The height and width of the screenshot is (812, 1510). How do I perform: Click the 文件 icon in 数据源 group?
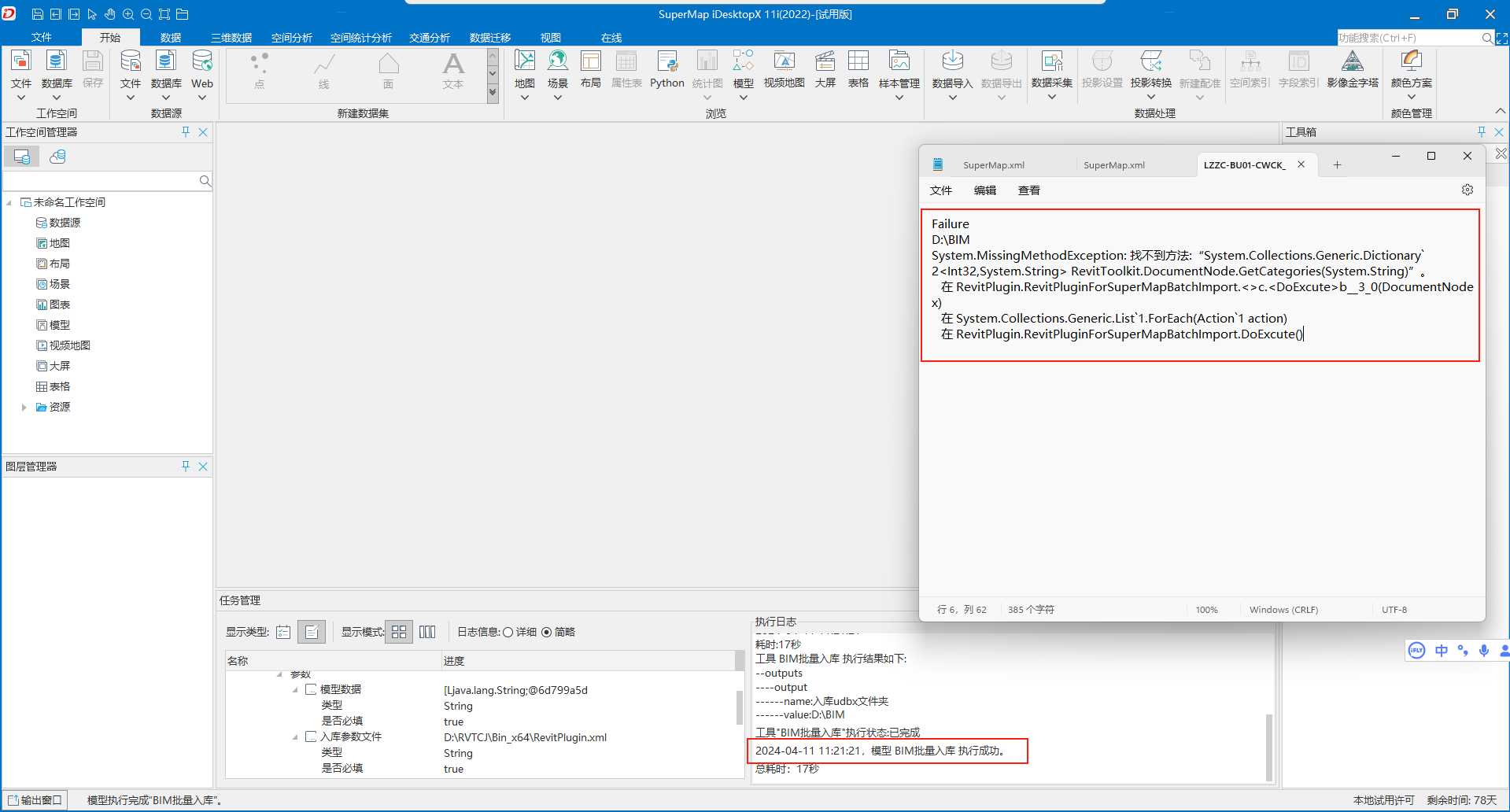[131, 61]
